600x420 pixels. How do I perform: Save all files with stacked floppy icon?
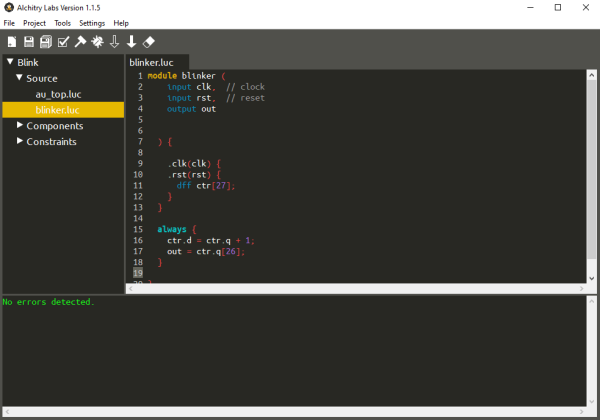click(x=46, y=42)
